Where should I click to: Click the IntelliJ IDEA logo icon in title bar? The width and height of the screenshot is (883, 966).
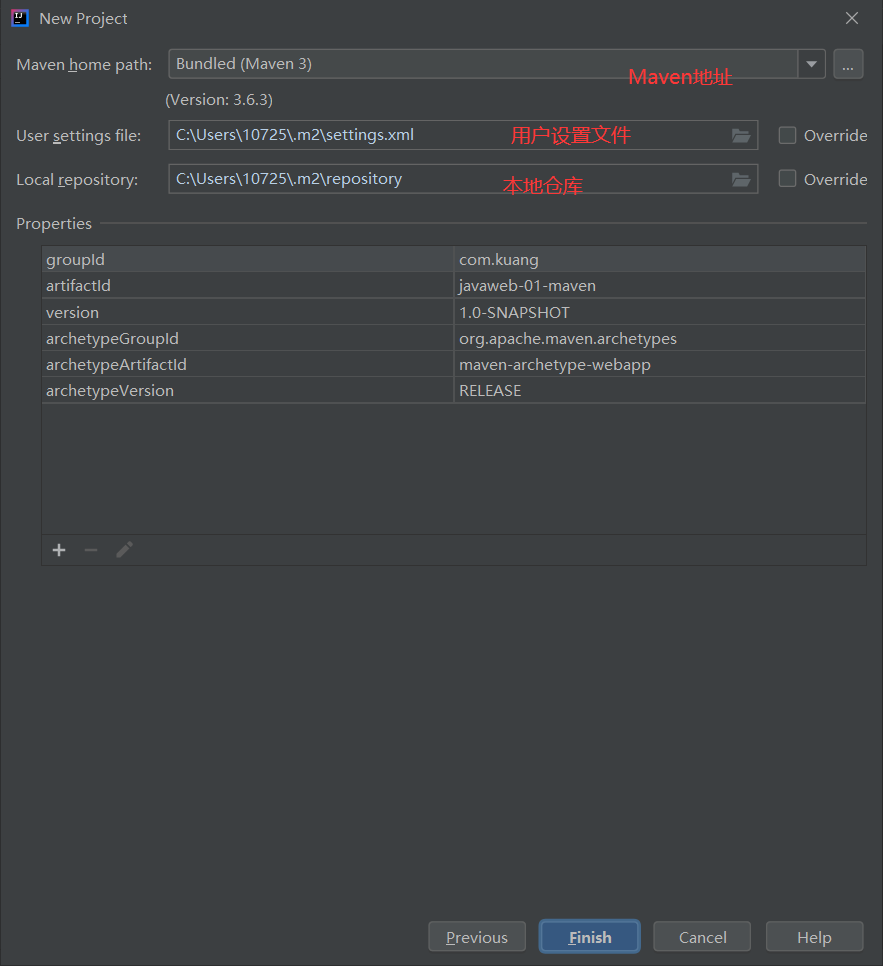coord(20,18)
